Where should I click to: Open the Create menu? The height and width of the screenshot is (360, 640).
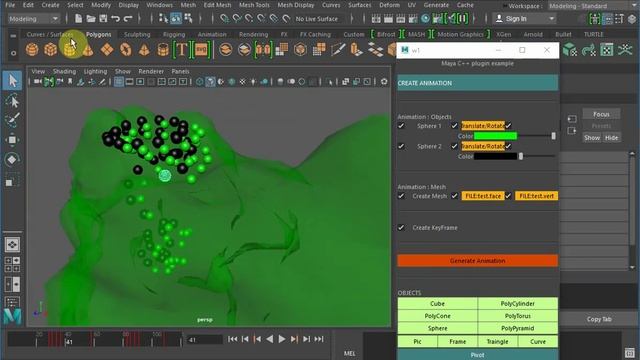[x=51, y=5]
